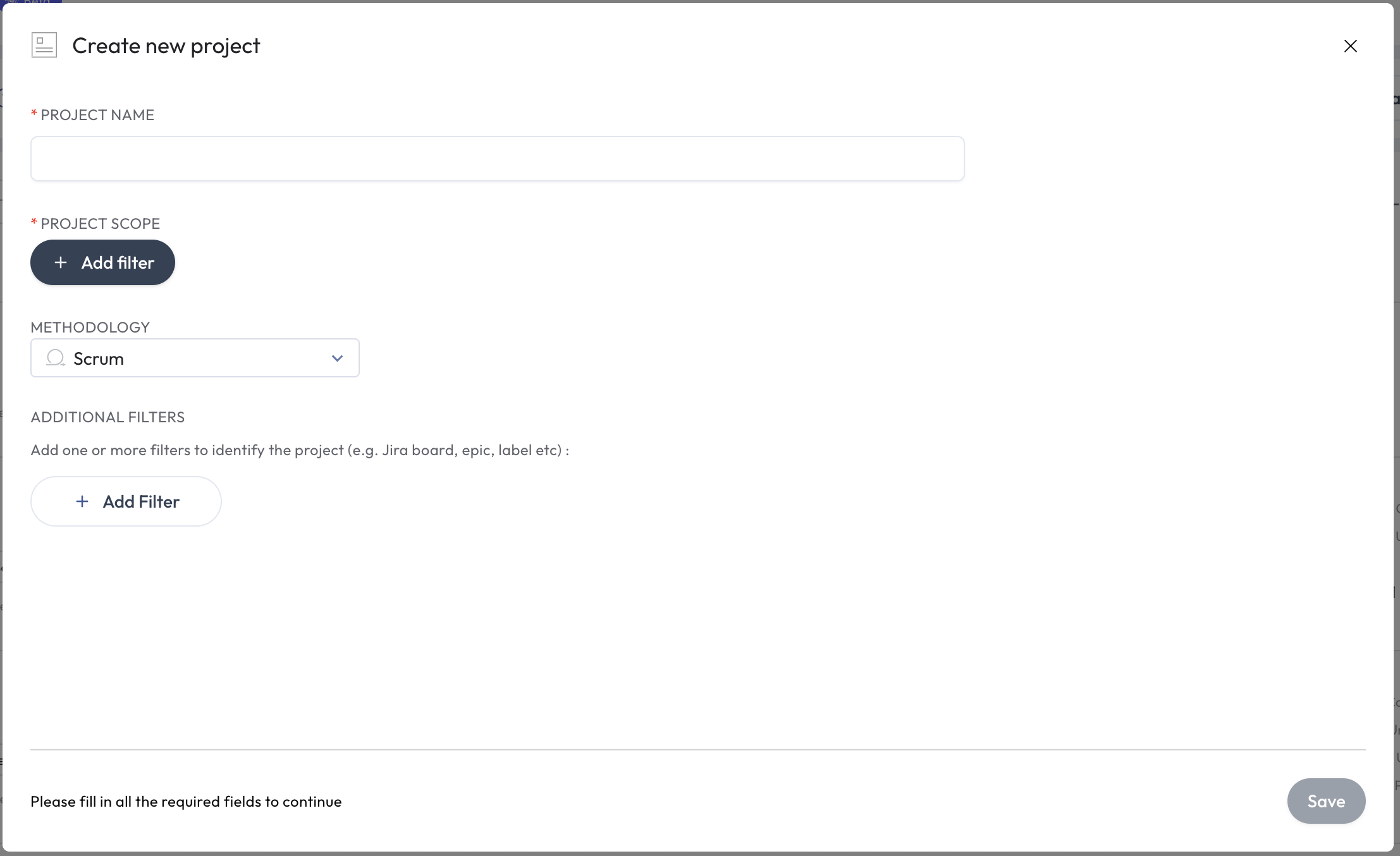Screen dimensions: 1400x856
Task: Click the ADDITIONAL FILTERS heading
Action: pyautogui.click(x=107, y=417)
